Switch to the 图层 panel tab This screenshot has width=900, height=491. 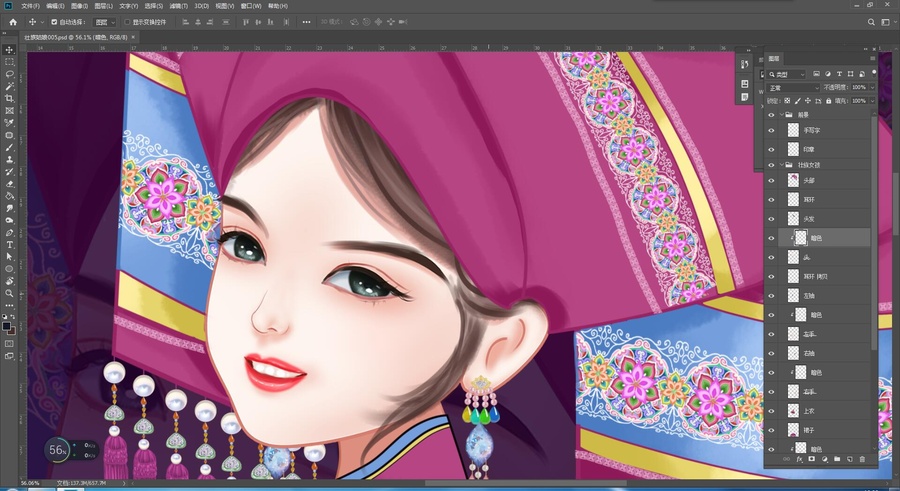[x=774, y=59]
